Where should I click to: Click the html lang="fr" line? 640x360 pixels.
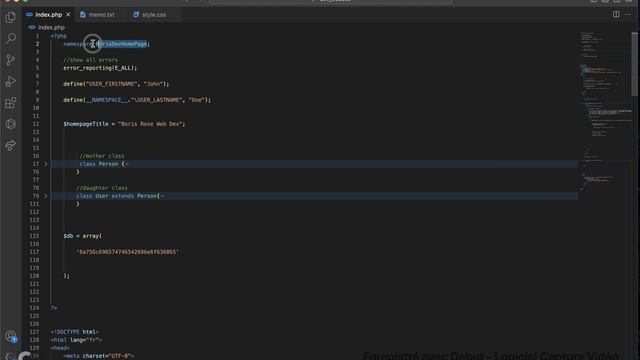point(76,340)
